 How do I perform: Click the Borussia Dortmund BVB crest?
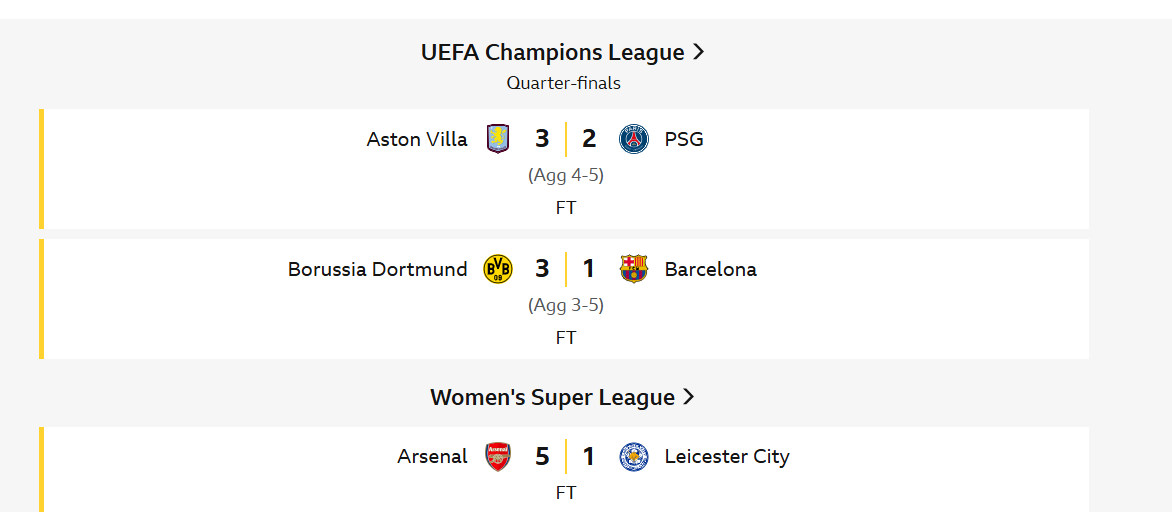point(498,269)
